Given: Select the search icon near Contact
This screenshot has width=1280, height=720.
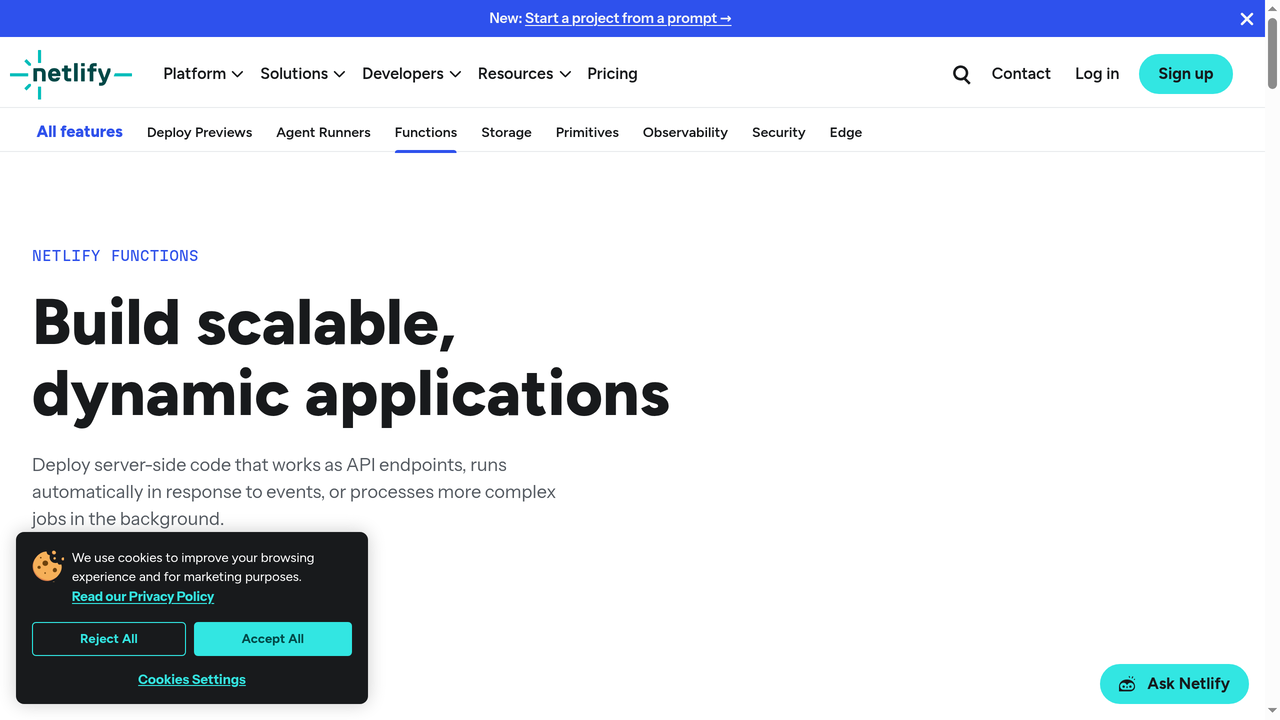Looking at the screenshot, I should 961,74.
